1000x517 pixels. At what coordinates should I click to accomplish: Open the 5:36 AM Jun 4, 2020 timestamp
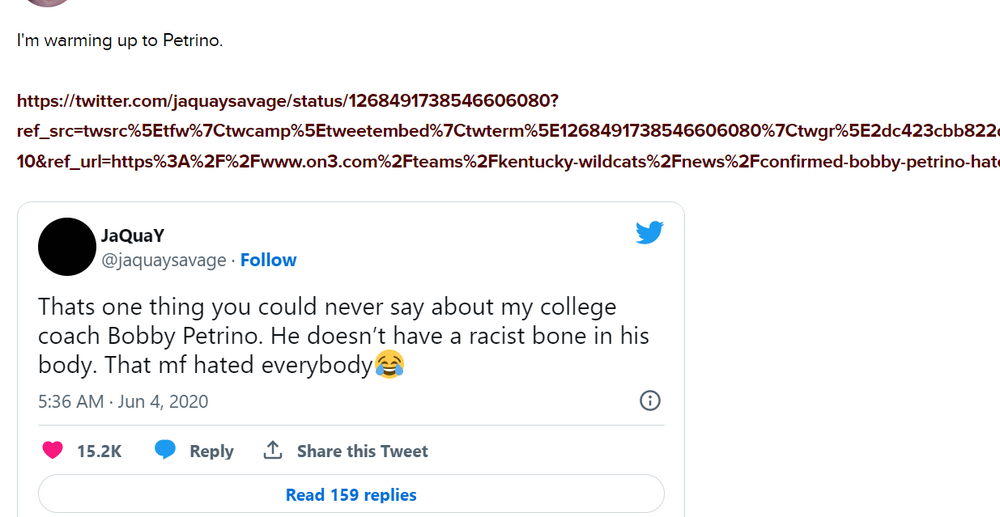coord(123,401)
